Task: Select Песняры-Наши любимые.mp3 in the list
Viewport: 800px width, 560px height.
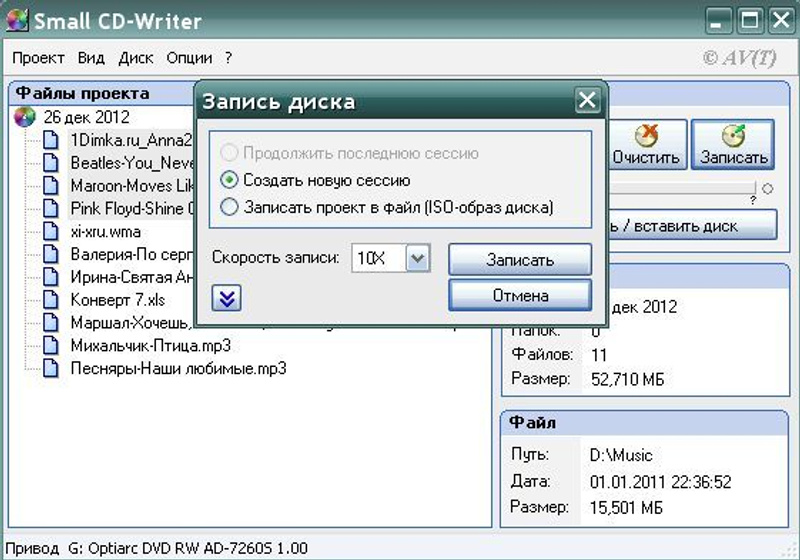Action: [x=179, y=368]
